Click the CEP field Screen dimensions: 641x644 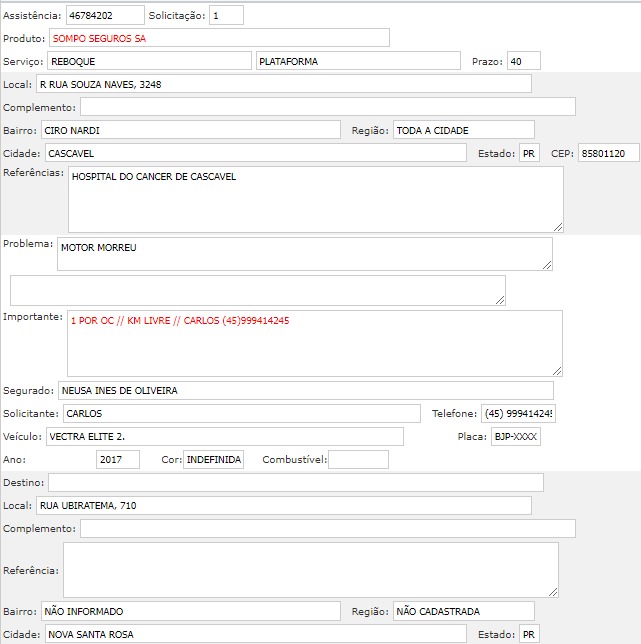[608, 153]
